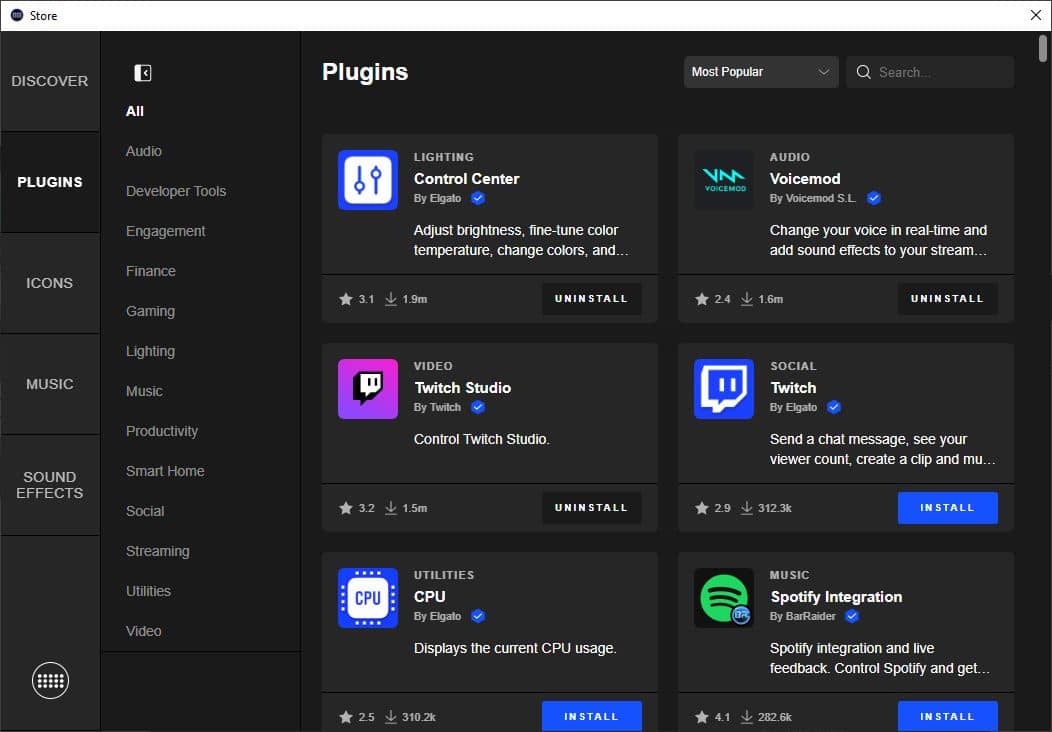Viewport: 1052px width, 732px height.
Task: Filter plugins by Music category in list
Action: [x=144, y=391]
